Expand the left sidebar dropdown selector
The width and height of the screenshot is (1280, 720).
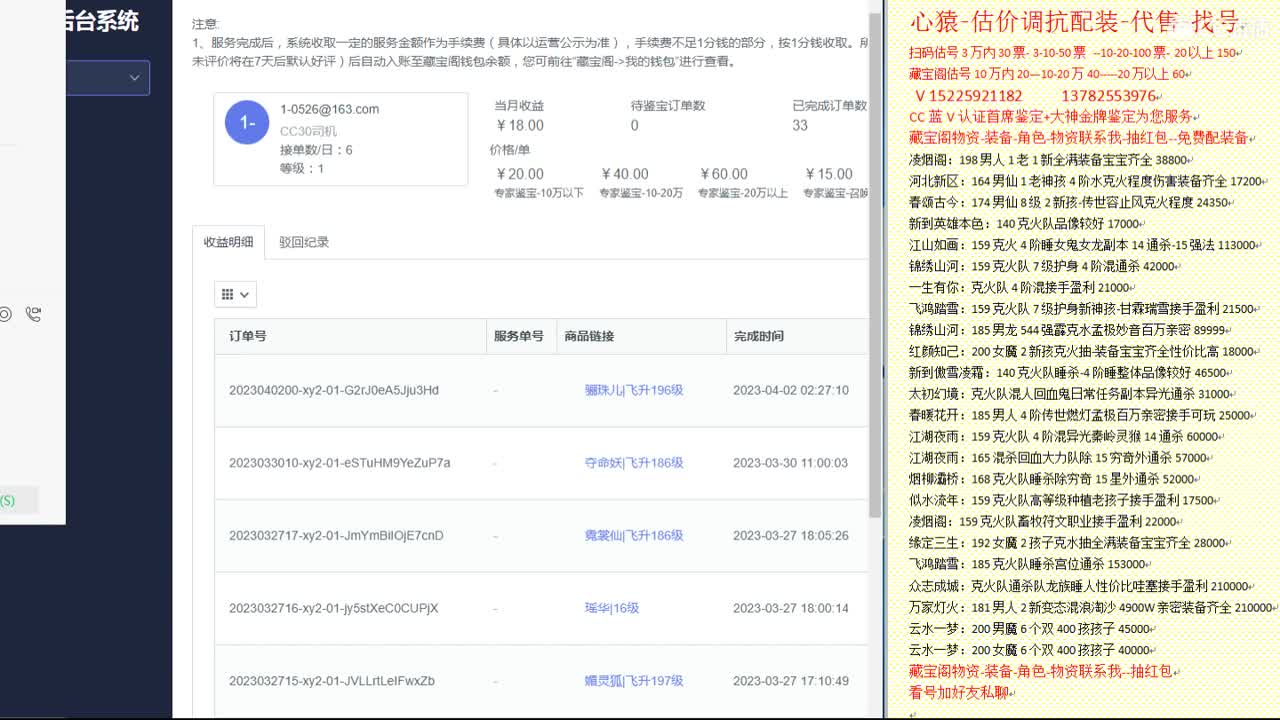(108, 78)
